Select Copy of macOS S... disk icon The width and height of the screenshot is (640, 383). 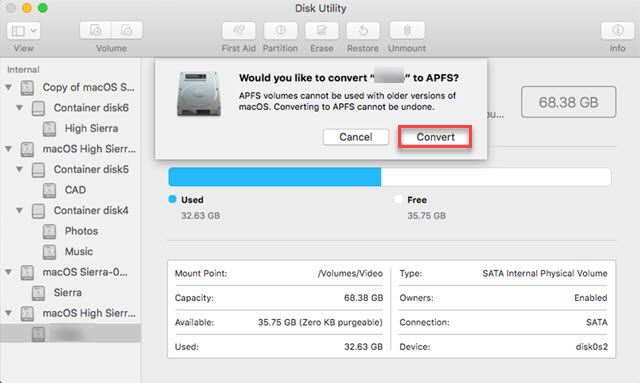click(x=27, y=87)
